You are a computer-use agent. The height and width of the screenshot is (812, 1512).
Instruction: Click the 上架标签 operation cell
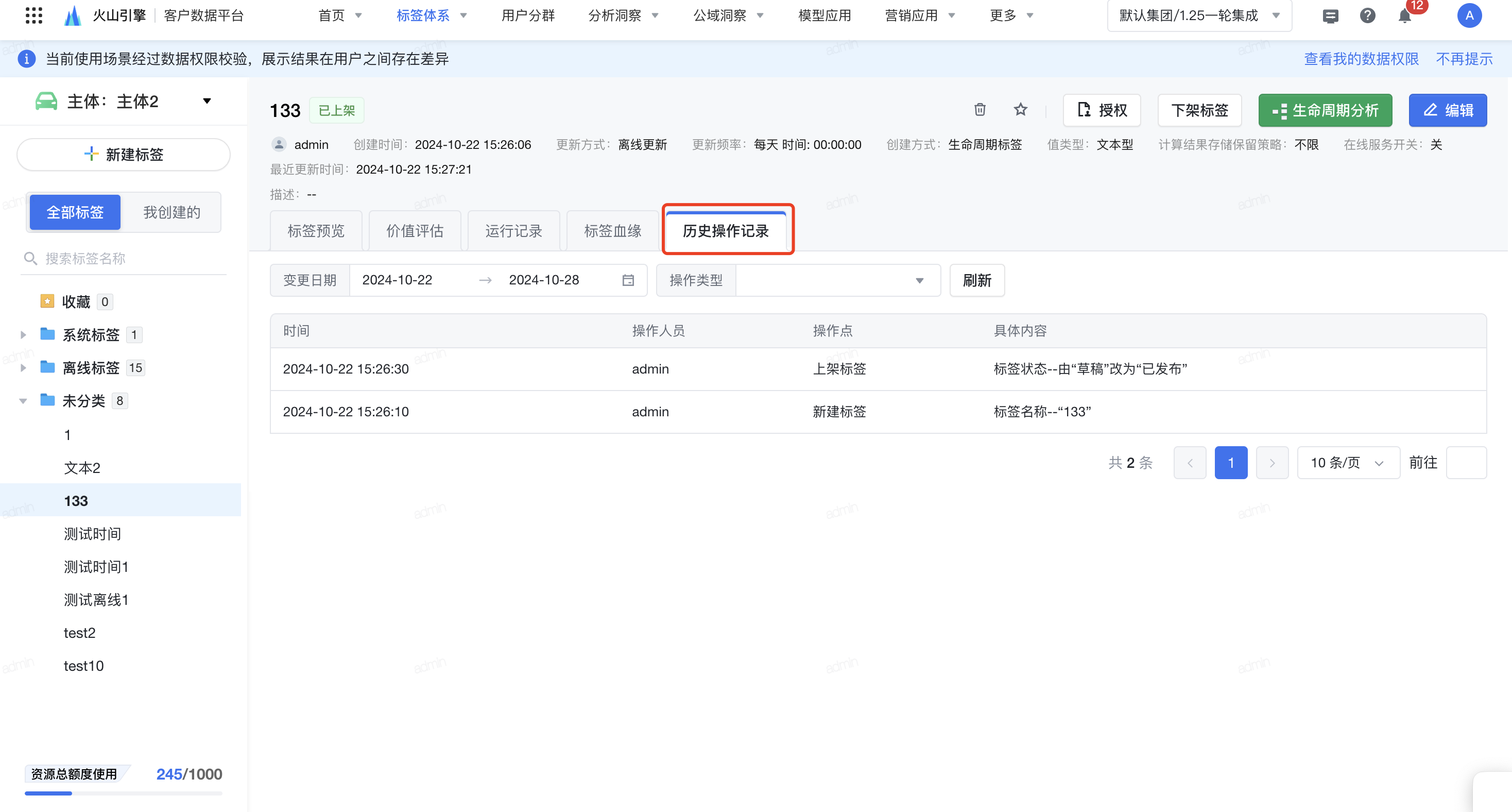[839, 369]
